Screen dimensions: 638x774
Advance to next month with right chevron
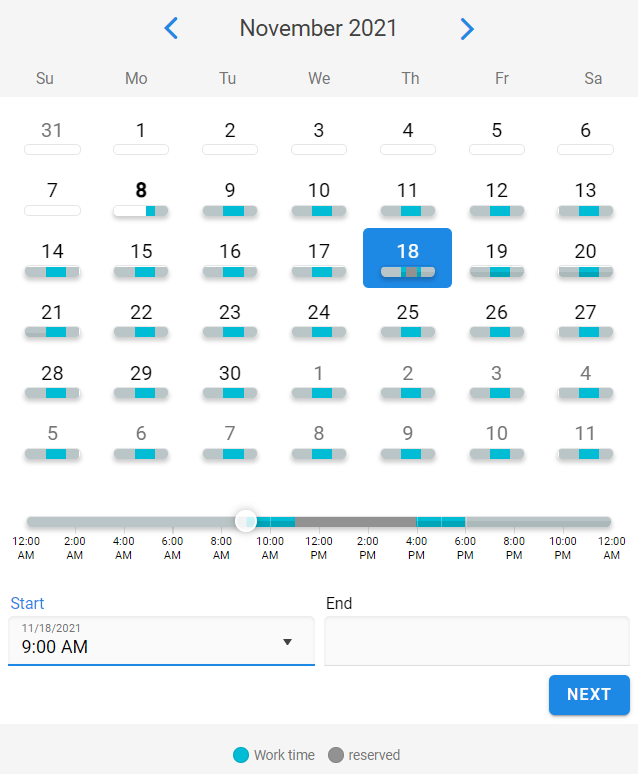(x=467, y=29)
